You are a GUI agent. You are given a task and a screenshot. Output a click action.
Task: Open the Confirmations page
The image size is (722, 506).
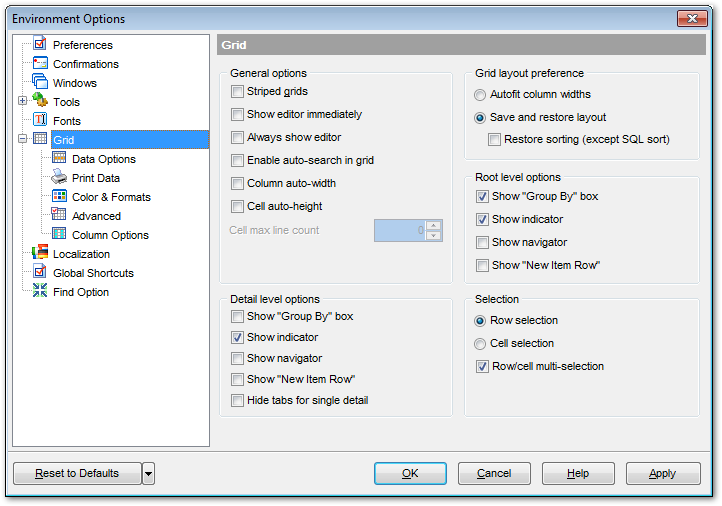coord(86,64)
